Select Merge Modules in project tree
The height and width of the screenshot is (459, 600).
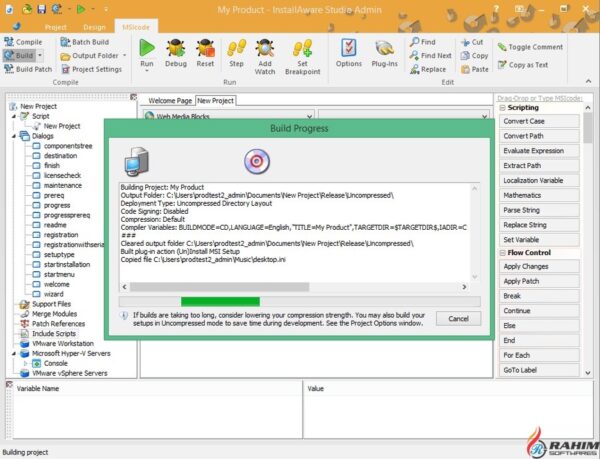coord(54,314)
